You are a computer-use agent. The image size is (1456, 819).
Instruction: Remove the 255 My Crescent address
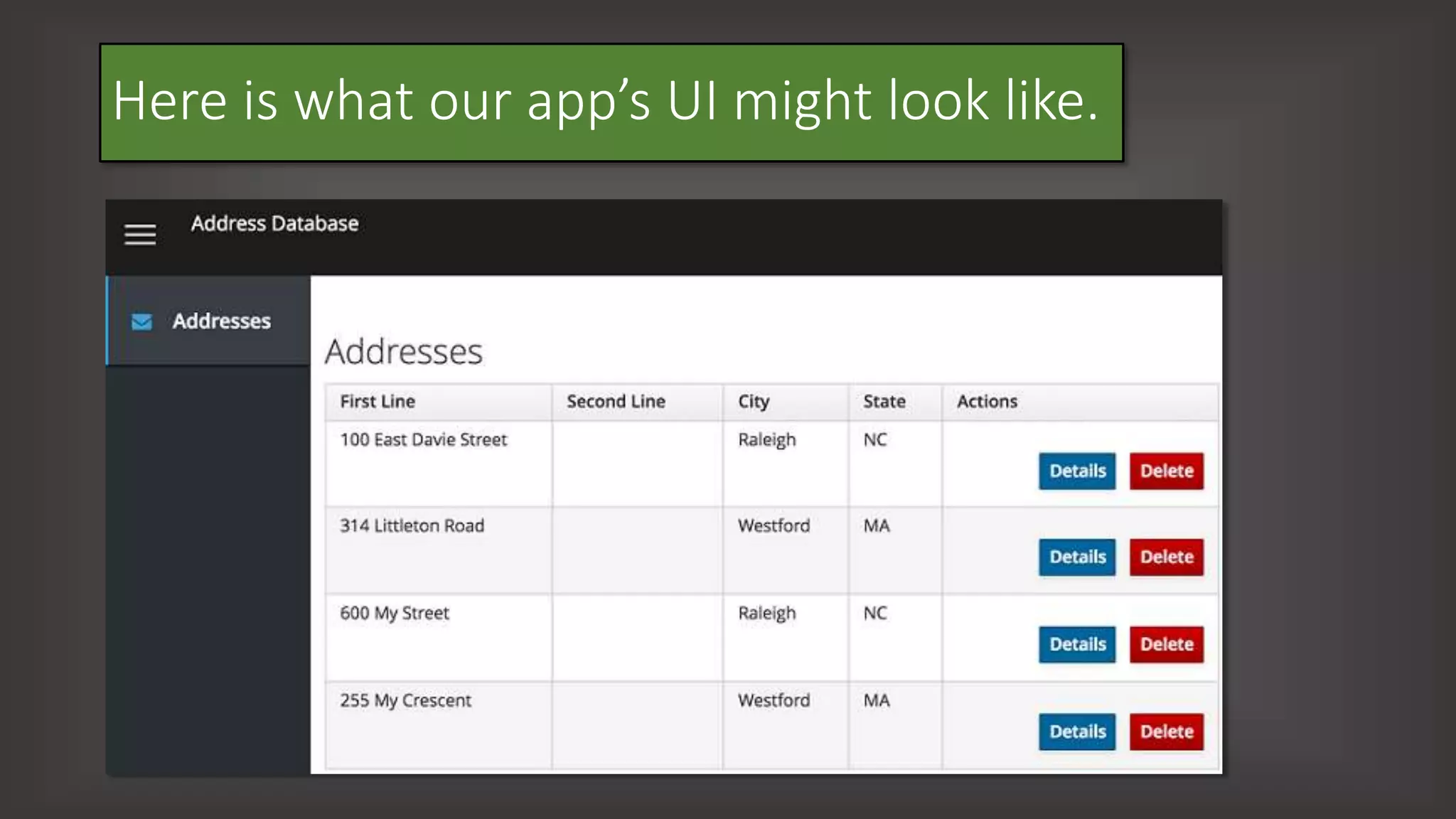[1167, 732]
